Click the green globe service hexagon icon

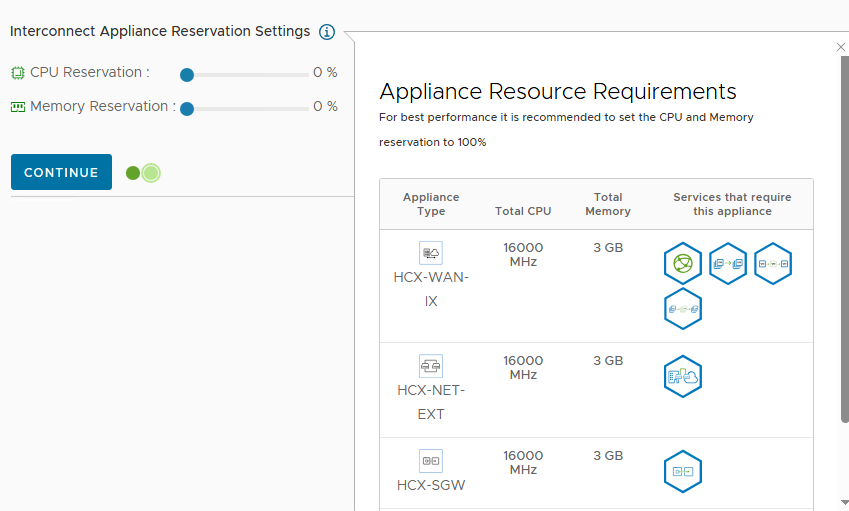point(683,264)
